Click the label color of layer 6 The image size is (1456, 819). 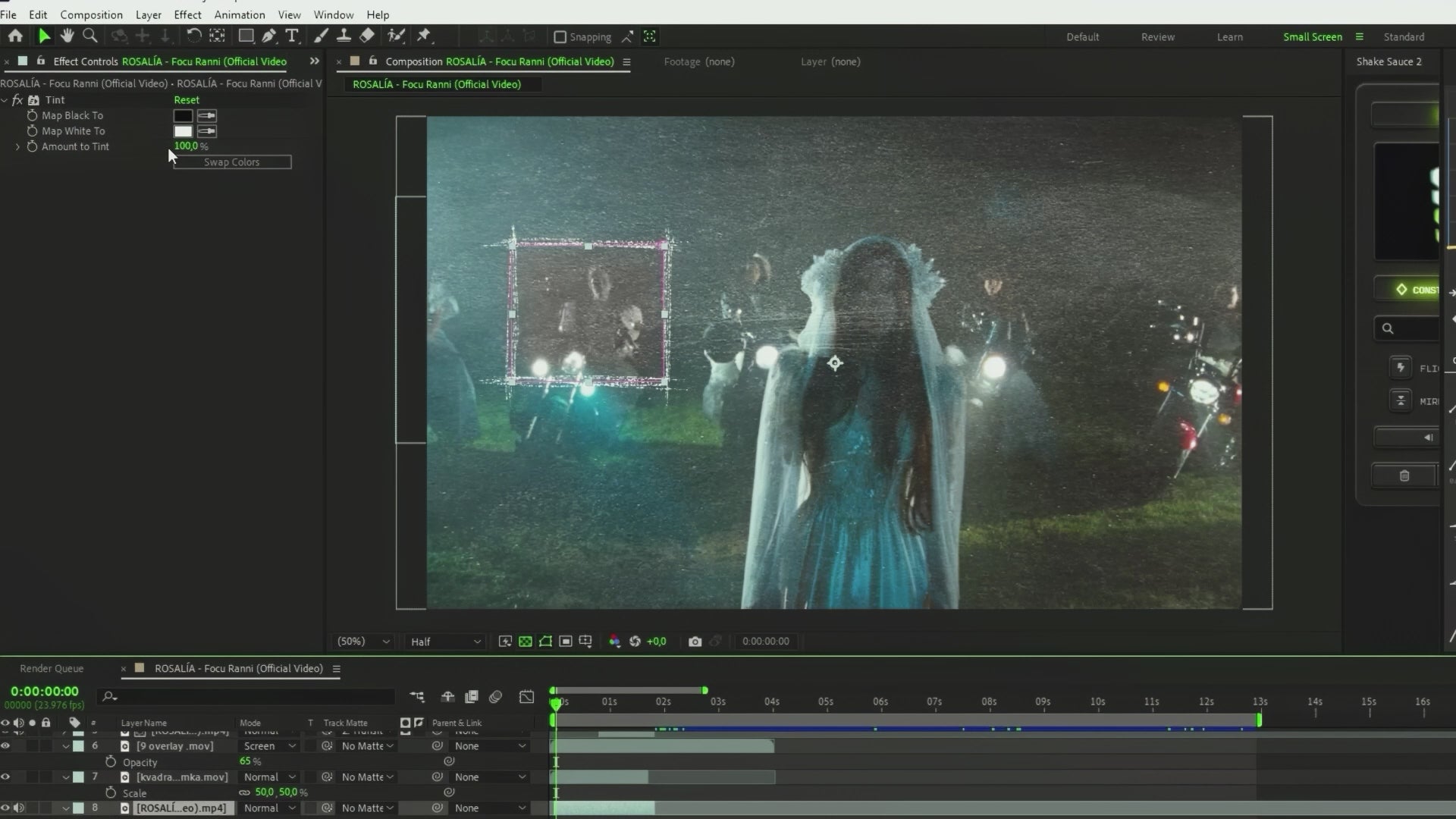(x=78, y=746)
